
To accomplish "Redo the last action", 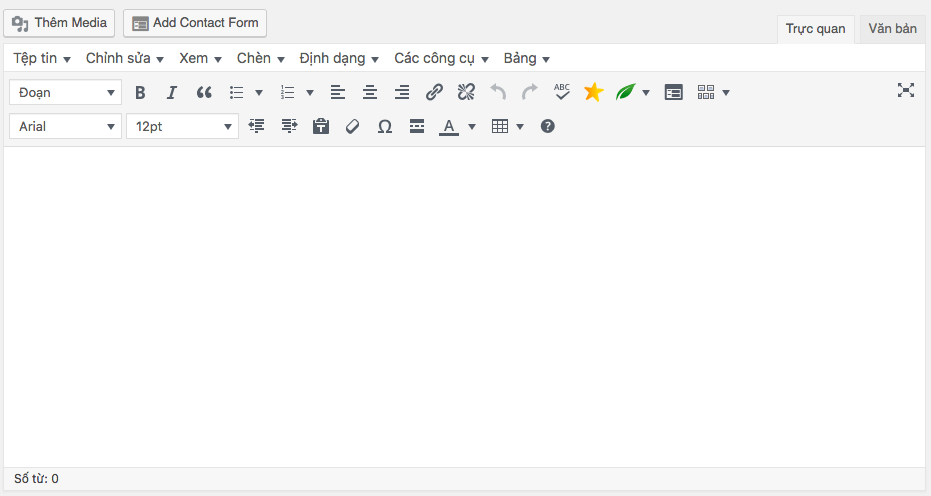I will [x=530, y=93].
